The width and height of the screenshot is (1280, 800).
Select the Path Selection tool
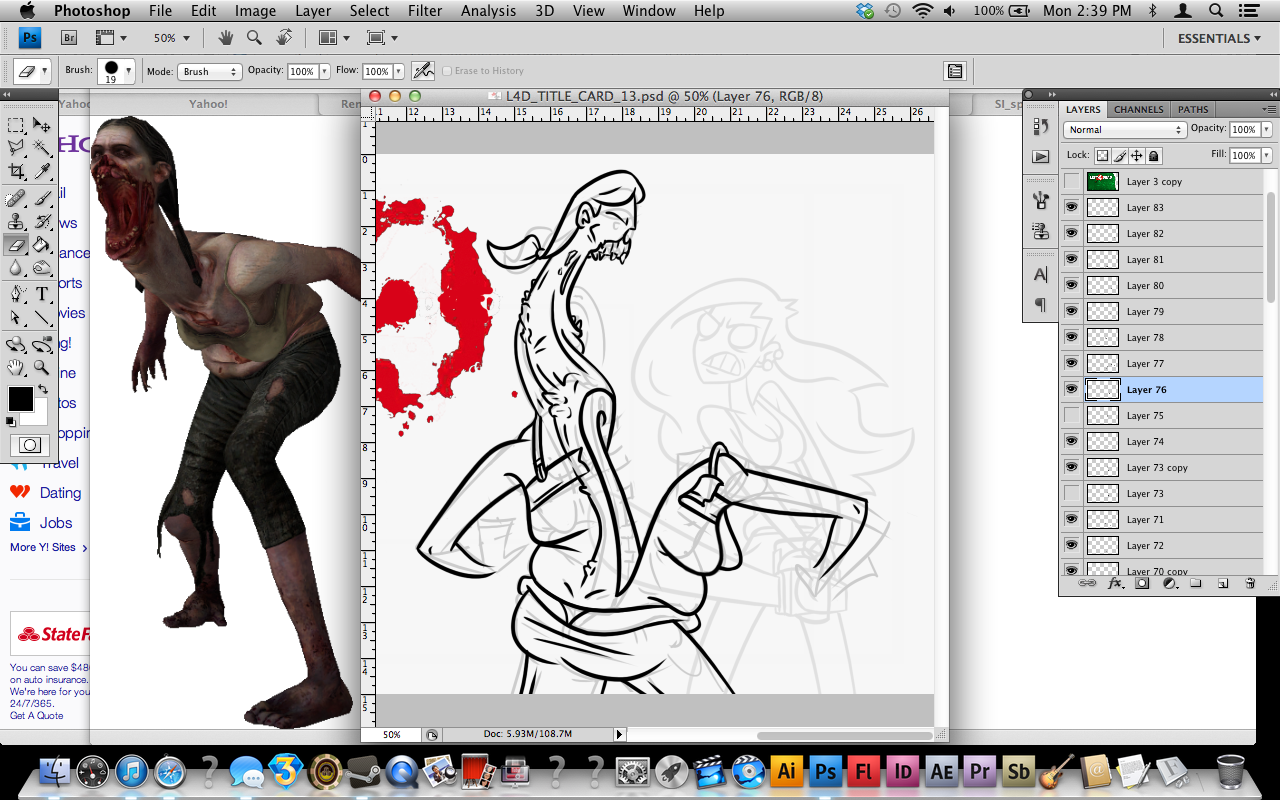pos(16,317)
